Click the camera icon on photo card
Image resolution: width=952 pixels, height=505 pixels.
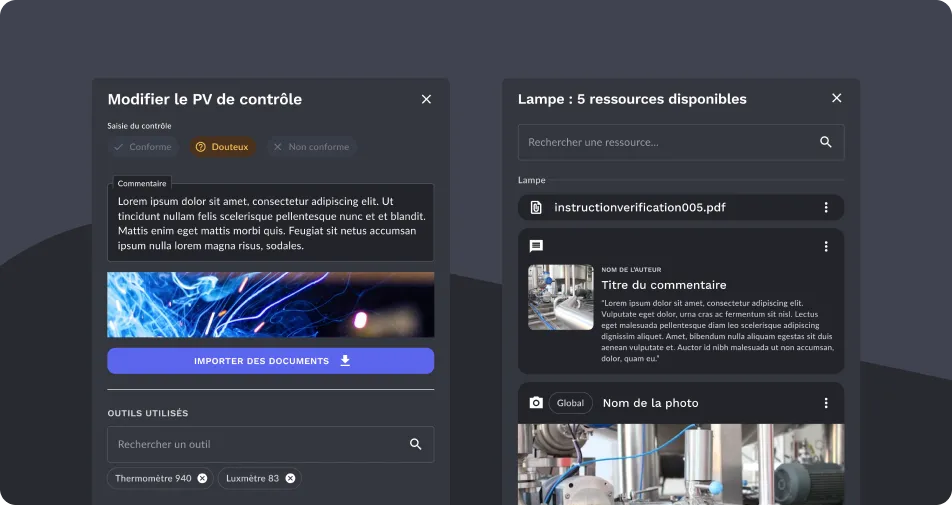click(x=536, y=403)
